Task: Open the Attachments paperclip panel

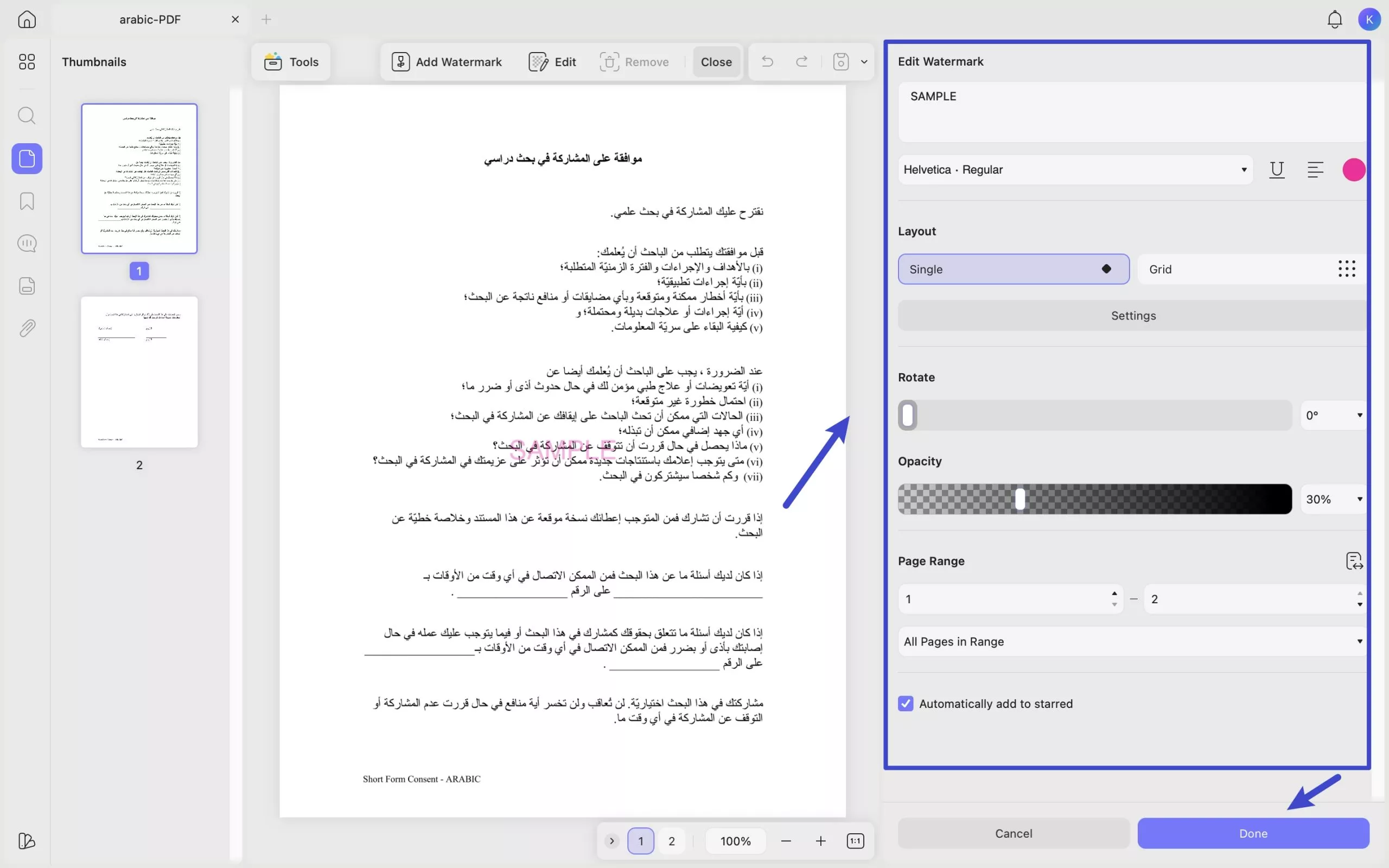Action: [x=27, y=328]
